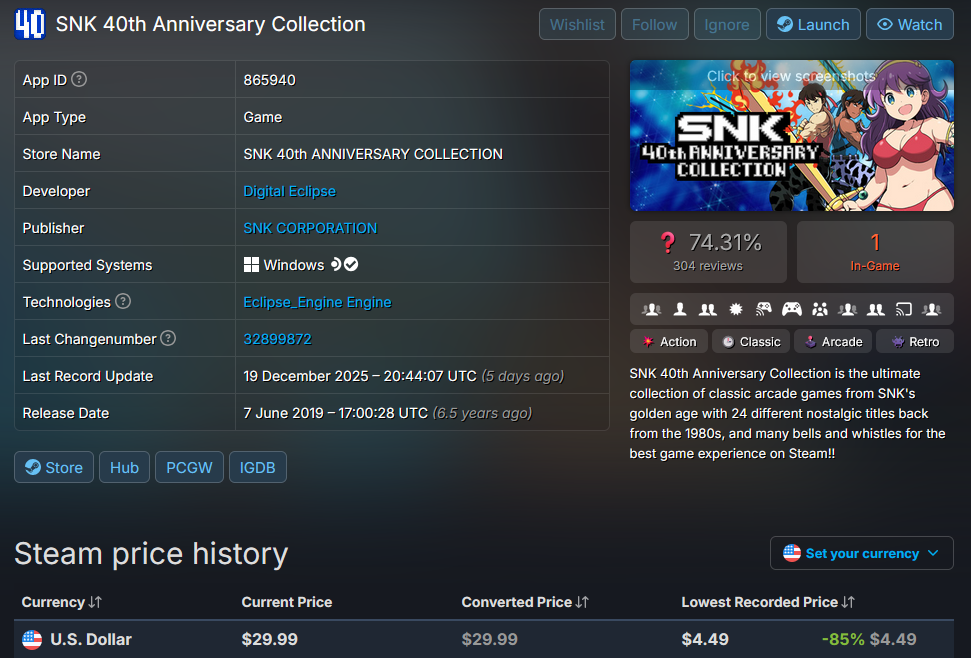Open the Set your currency dropdown
This screenshot has height=658, width=971.
coord(861,553)
